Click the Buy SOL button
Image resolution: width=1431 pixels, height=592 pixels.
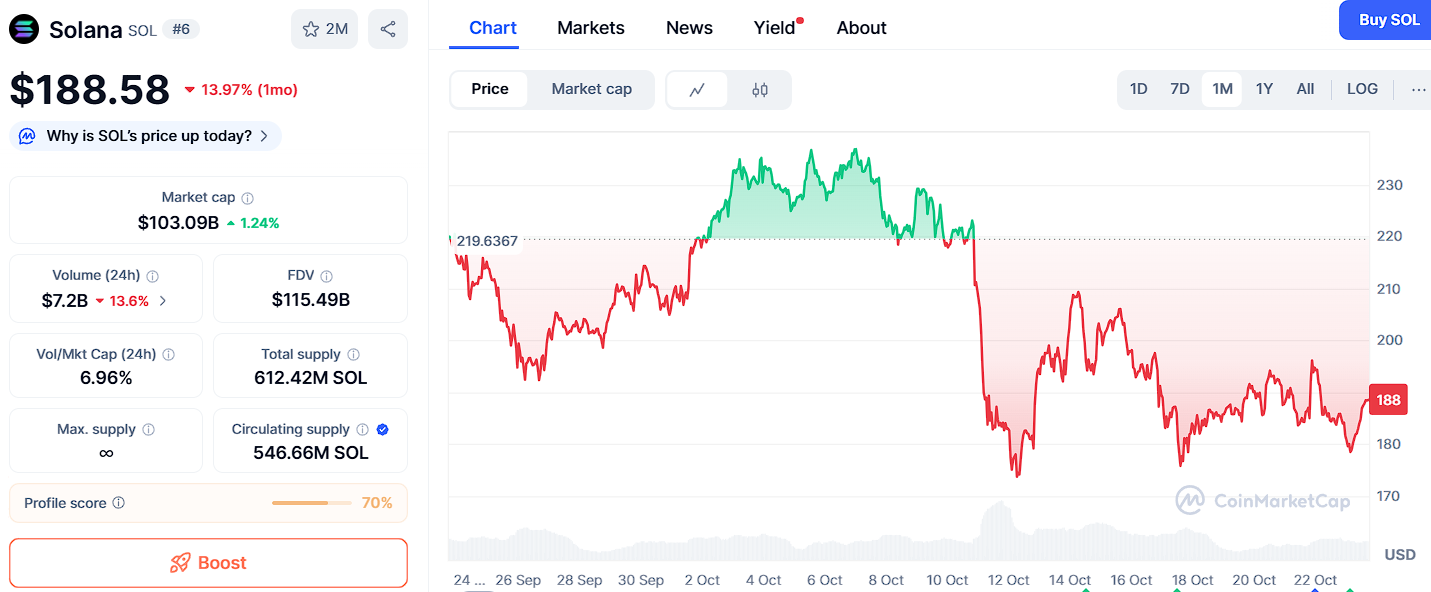pyautogui.click(x=1388, y=20)
